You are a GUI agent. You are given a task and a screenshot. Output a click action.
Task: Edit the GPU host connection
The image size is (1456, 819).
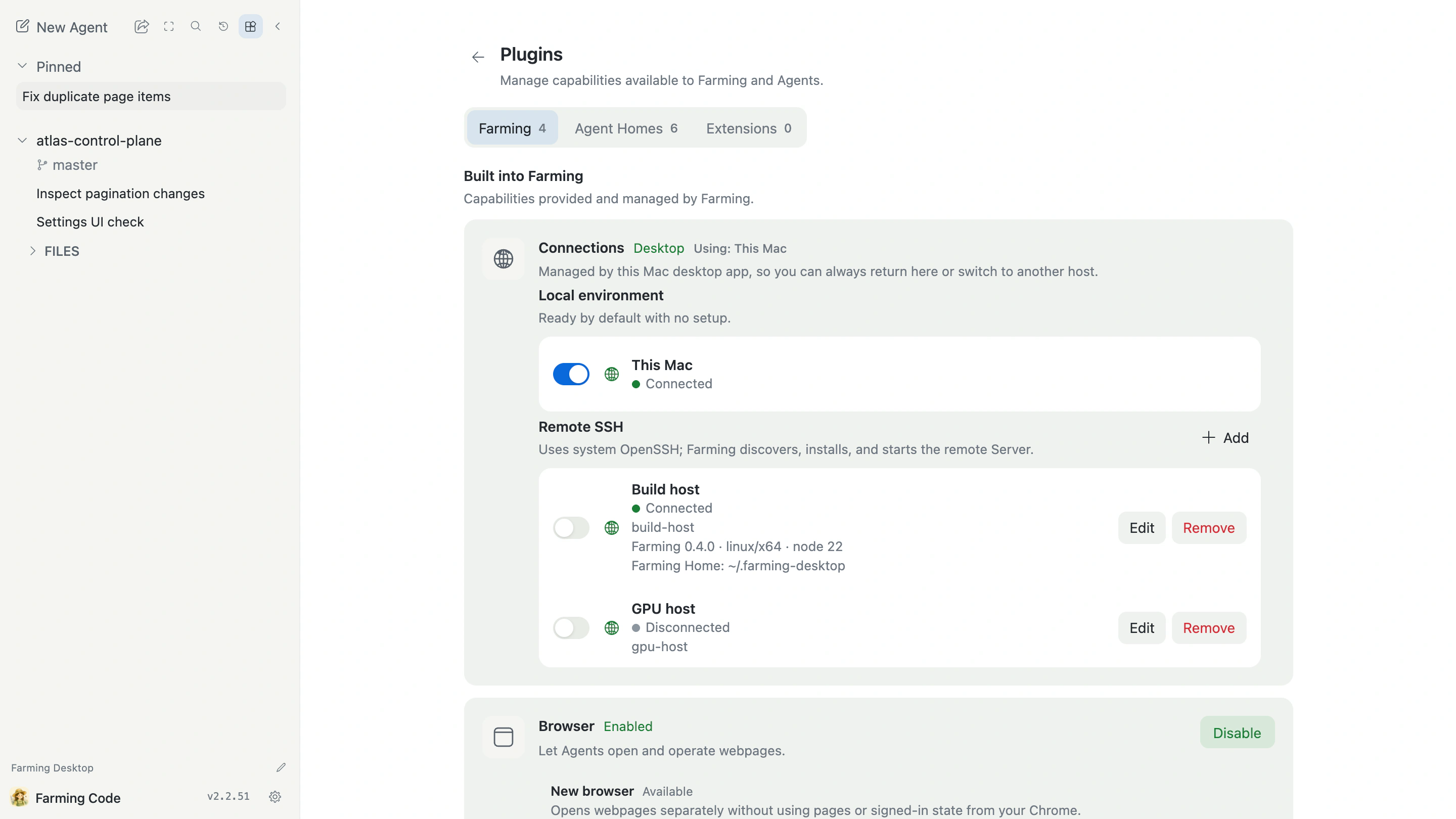click(x=1142, y=628)
